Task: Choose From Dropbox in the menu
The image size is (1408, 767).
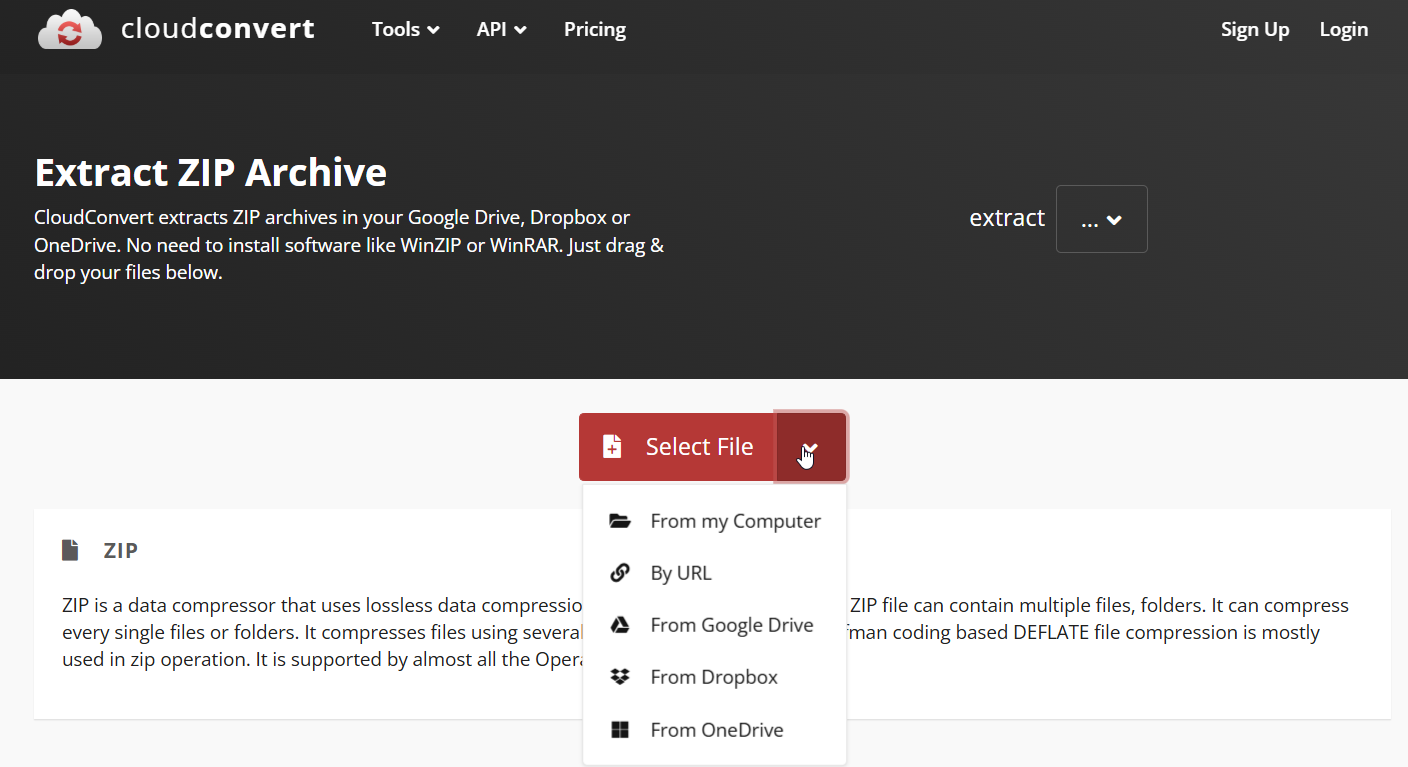Action: point(714,676)
